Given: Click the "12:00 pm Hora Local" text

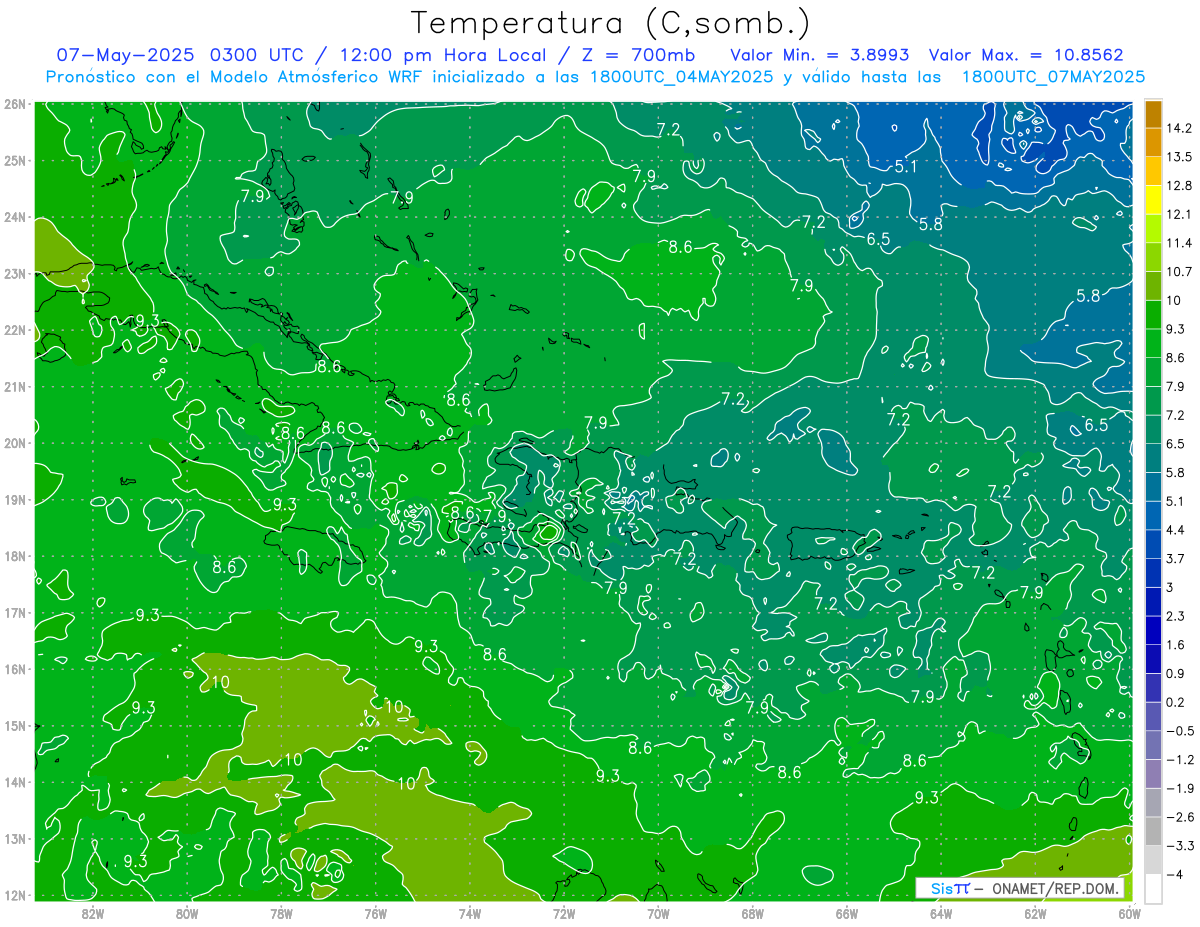Looking at the screenshot, I should coord(445,54).
